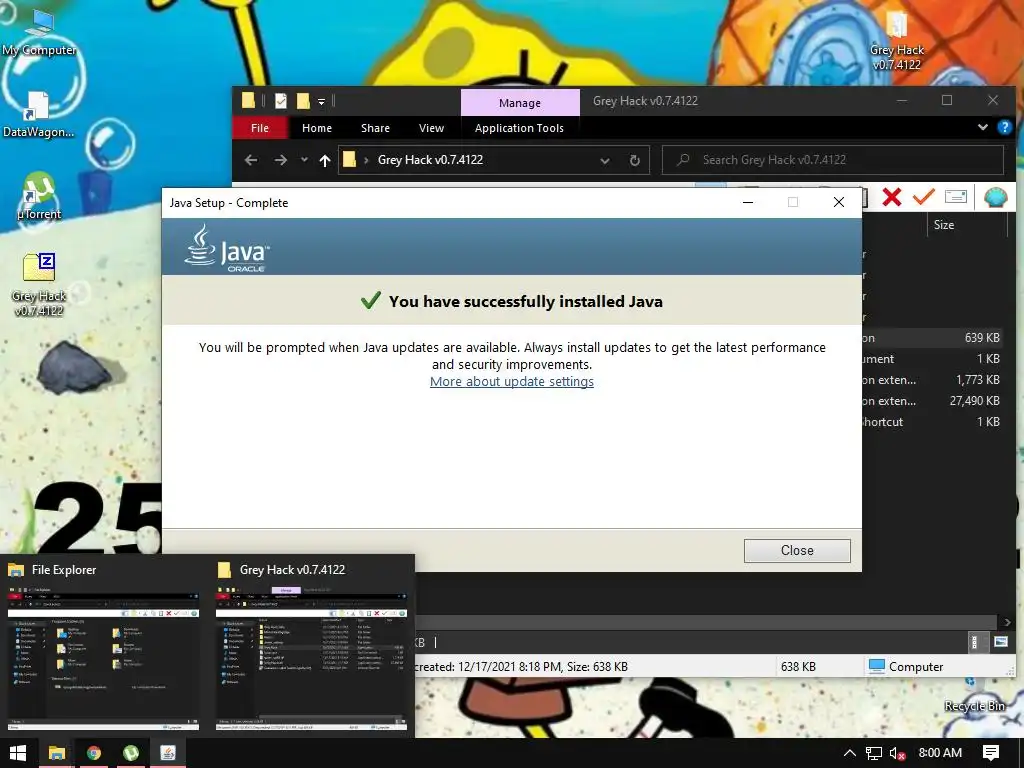1024x768 pixels.
Task: Click the Search Grey Hack v0.7.4122 field
Action: pyautogui.click(x=833, y=160)
